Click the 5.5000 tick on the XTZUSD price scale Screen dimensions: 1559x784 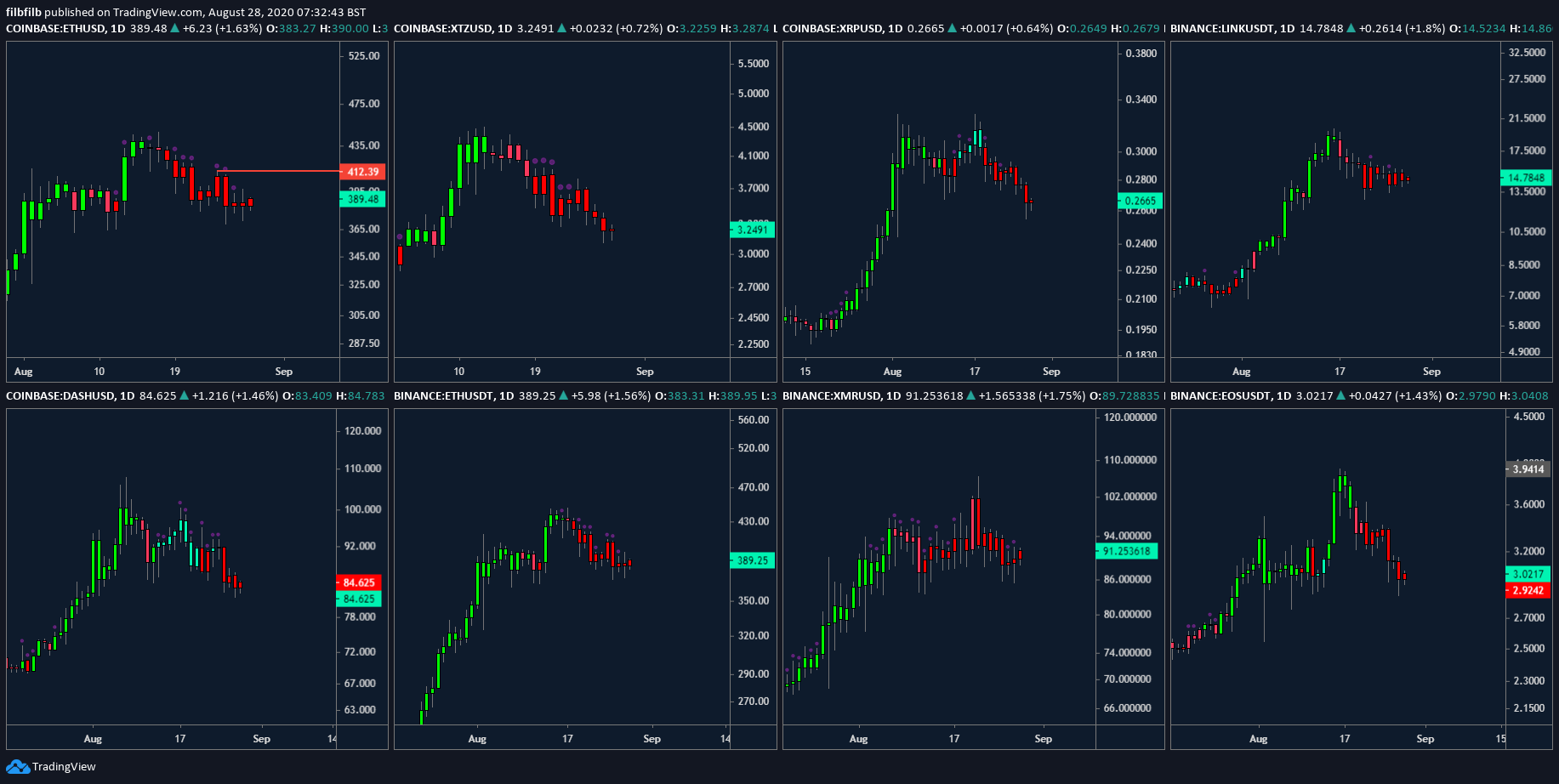754,64
